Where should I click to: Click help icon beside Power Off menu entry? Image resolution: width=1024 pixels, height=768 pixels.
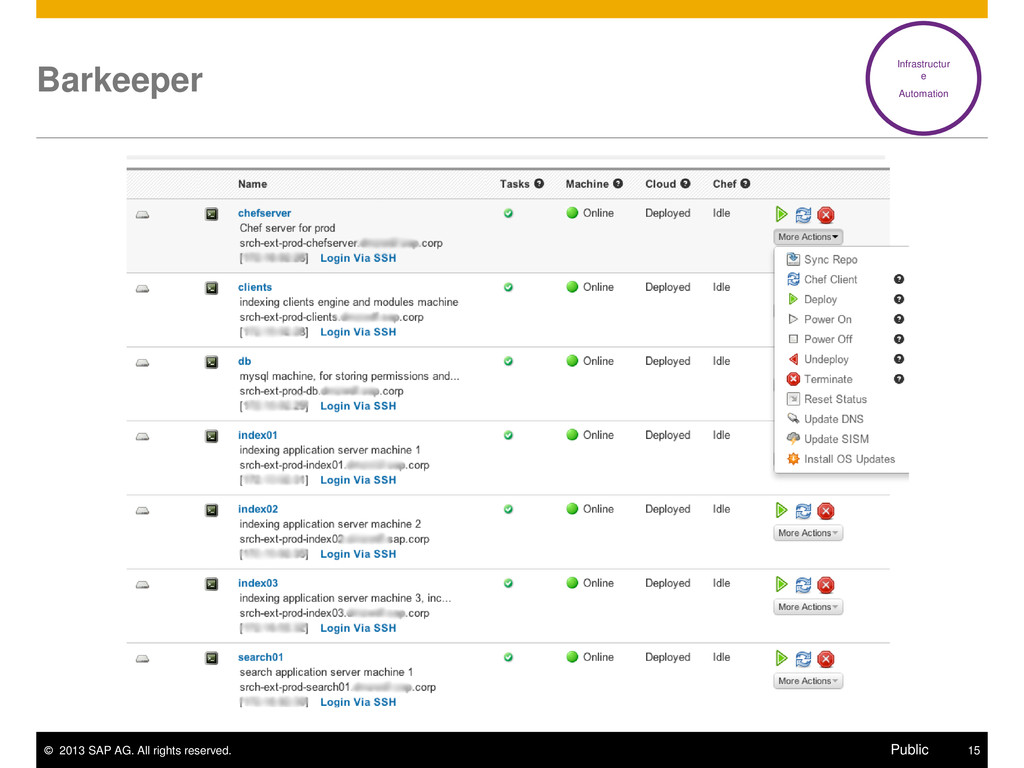[x=899, y=339]
